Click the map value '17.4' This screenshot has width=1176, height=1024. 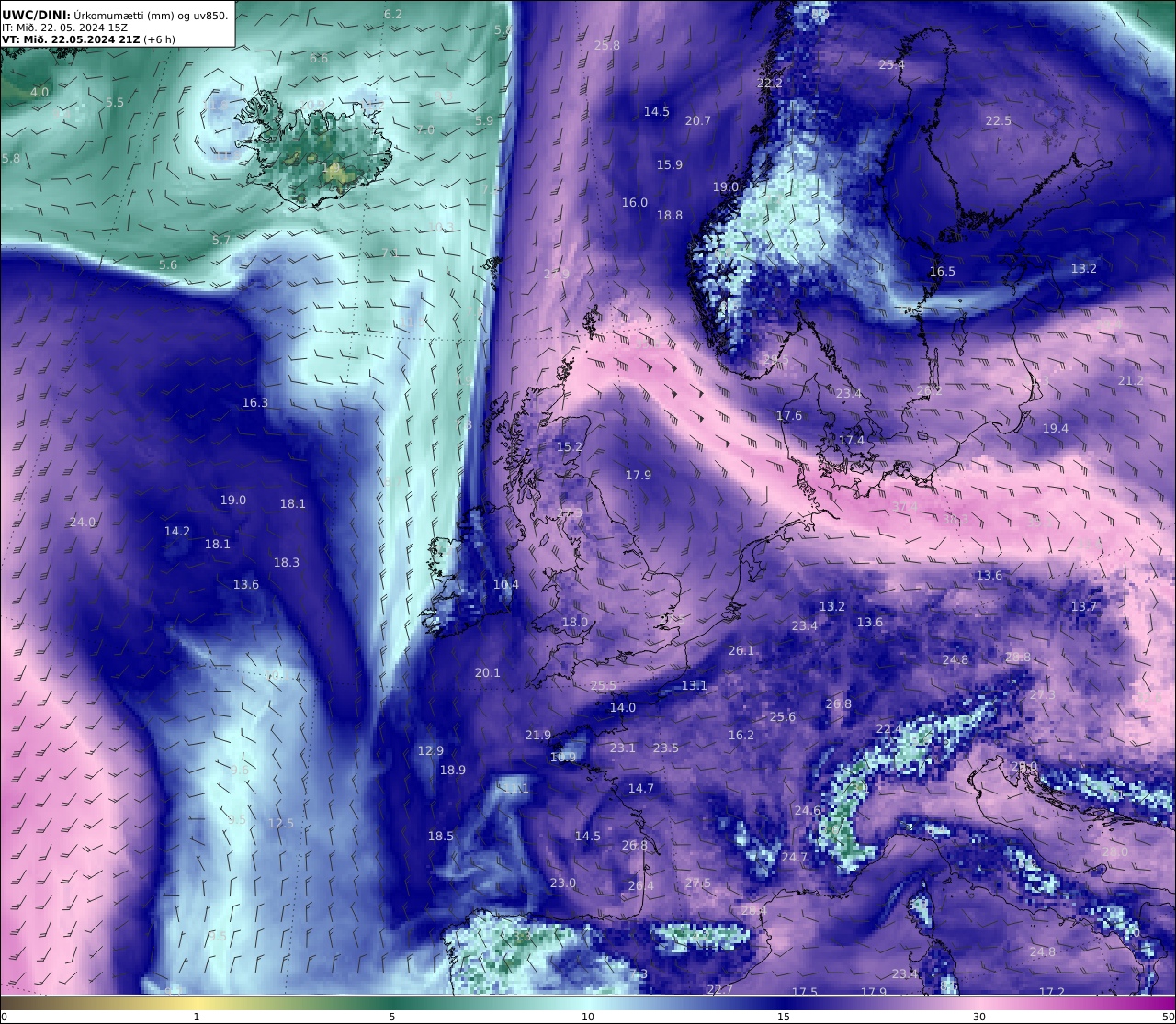point(852,440)
